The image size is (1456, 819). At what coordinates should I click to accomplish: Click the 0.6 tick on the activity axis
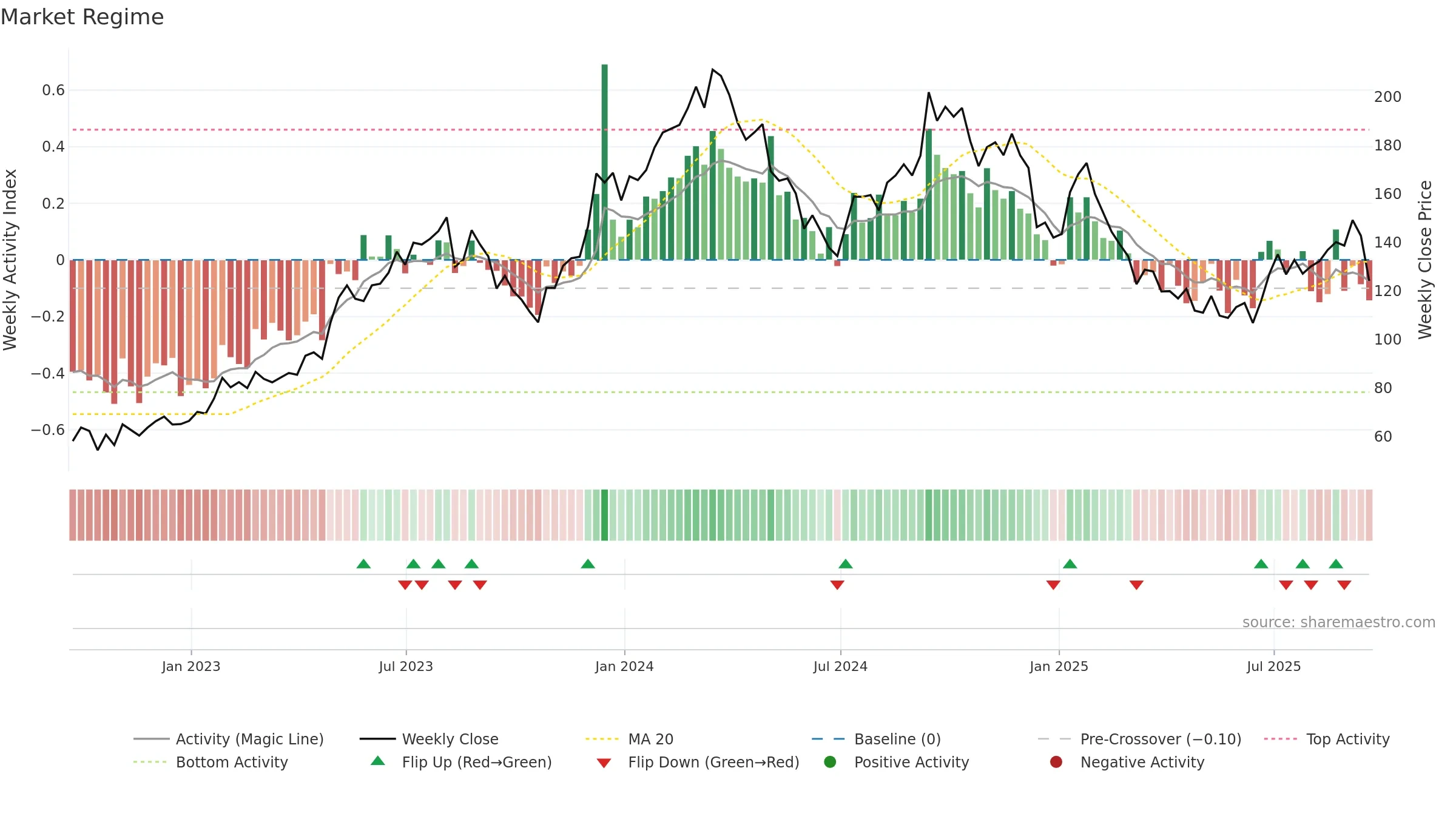tap(53, 90)
